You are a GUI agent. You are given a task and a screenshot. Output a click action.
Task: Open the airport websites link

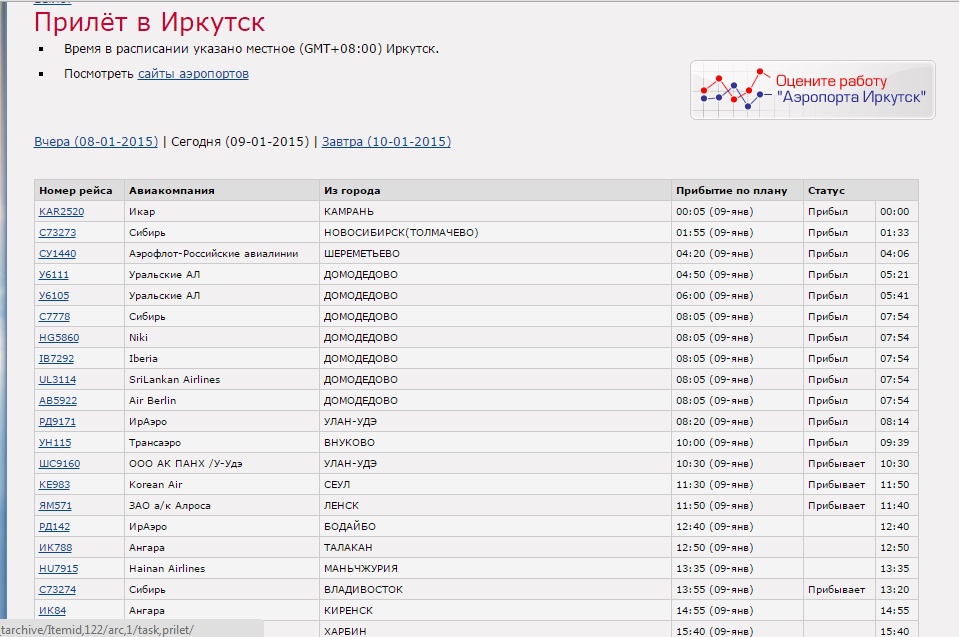tap(193, 74)
